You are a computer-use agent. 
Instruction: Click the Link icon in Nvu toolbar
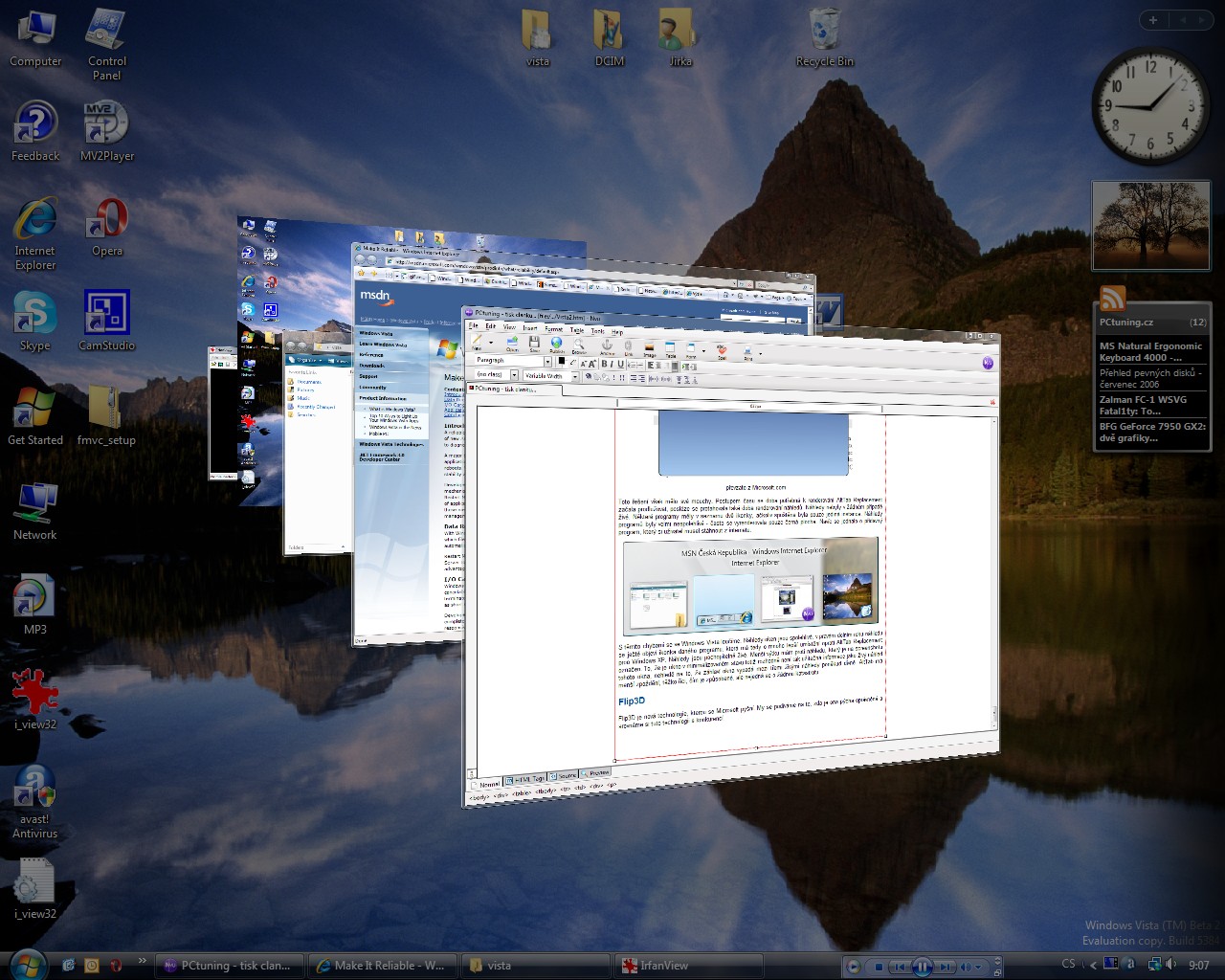pyautogui.click(x=629, y=346)
